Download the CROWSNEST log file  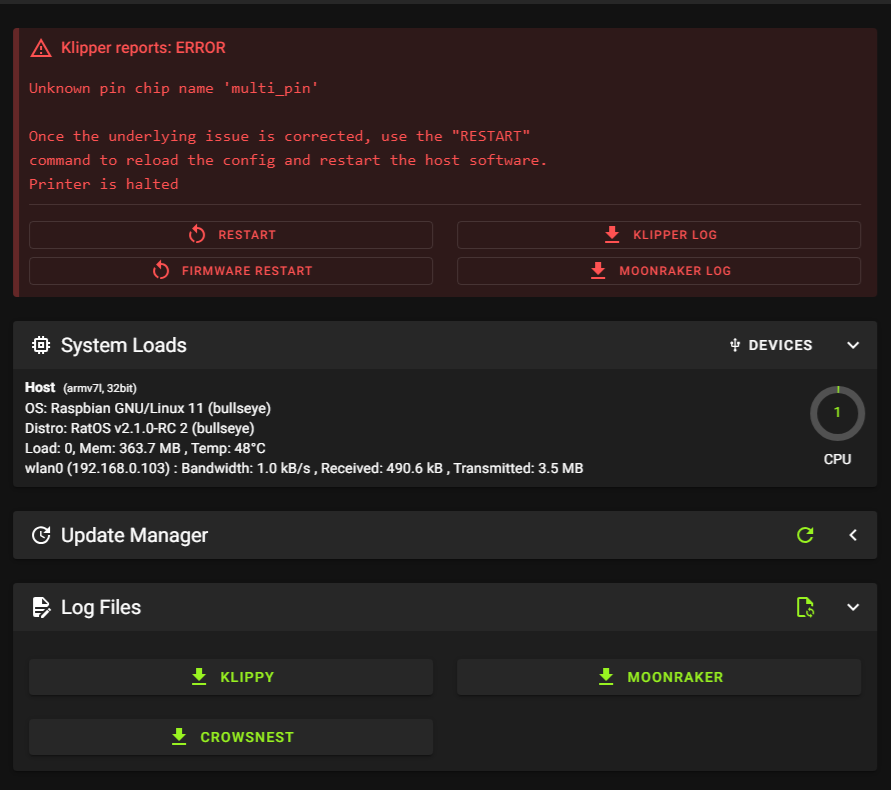231,737
